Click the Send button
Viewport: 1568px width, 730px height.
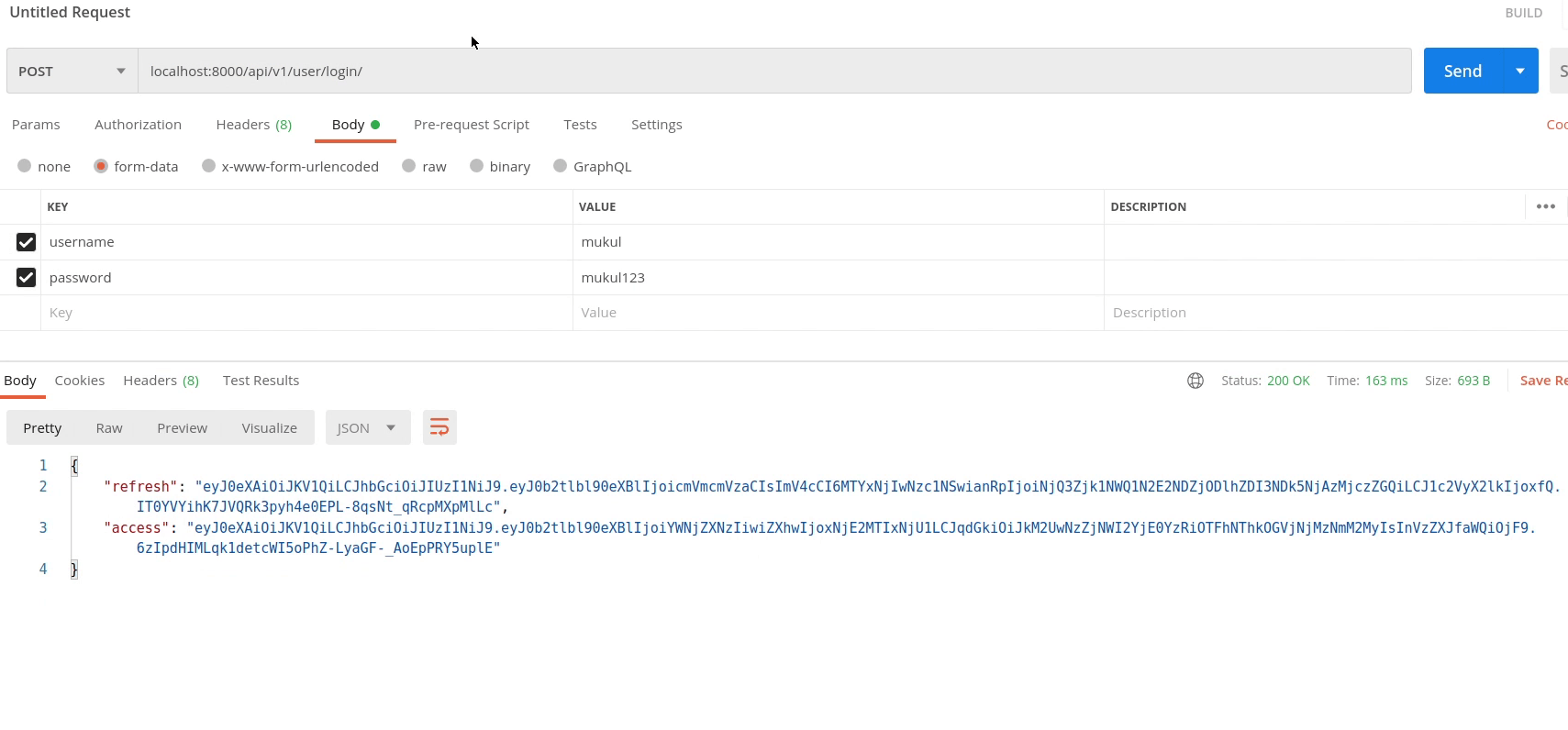point(1462,72)
